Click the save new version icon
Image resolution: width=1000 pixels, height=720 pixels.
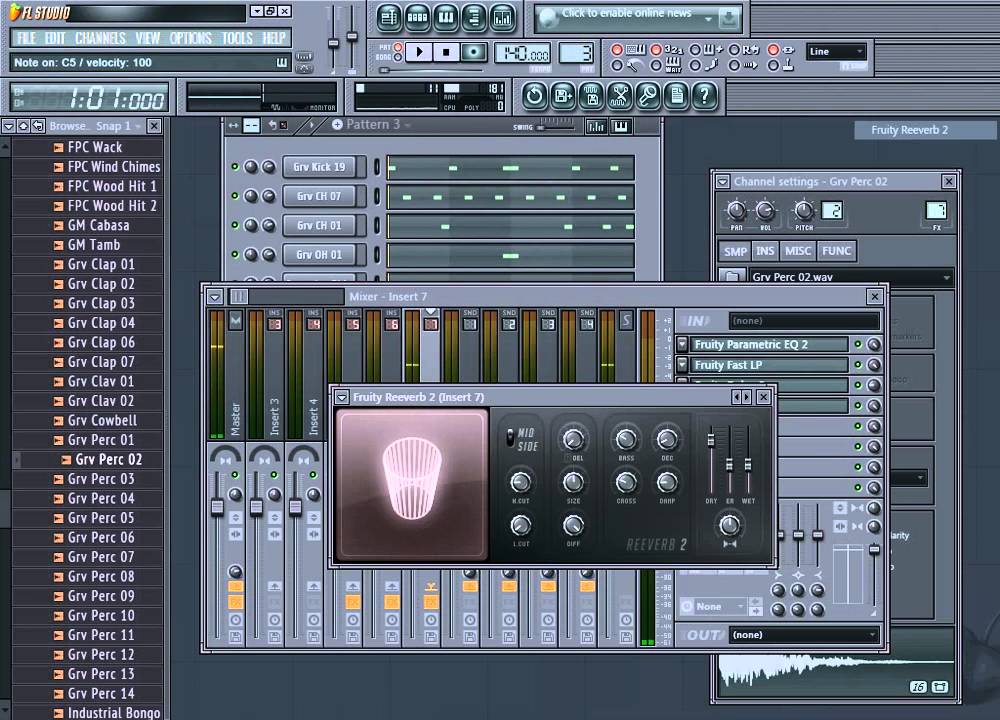coord(563,96)
